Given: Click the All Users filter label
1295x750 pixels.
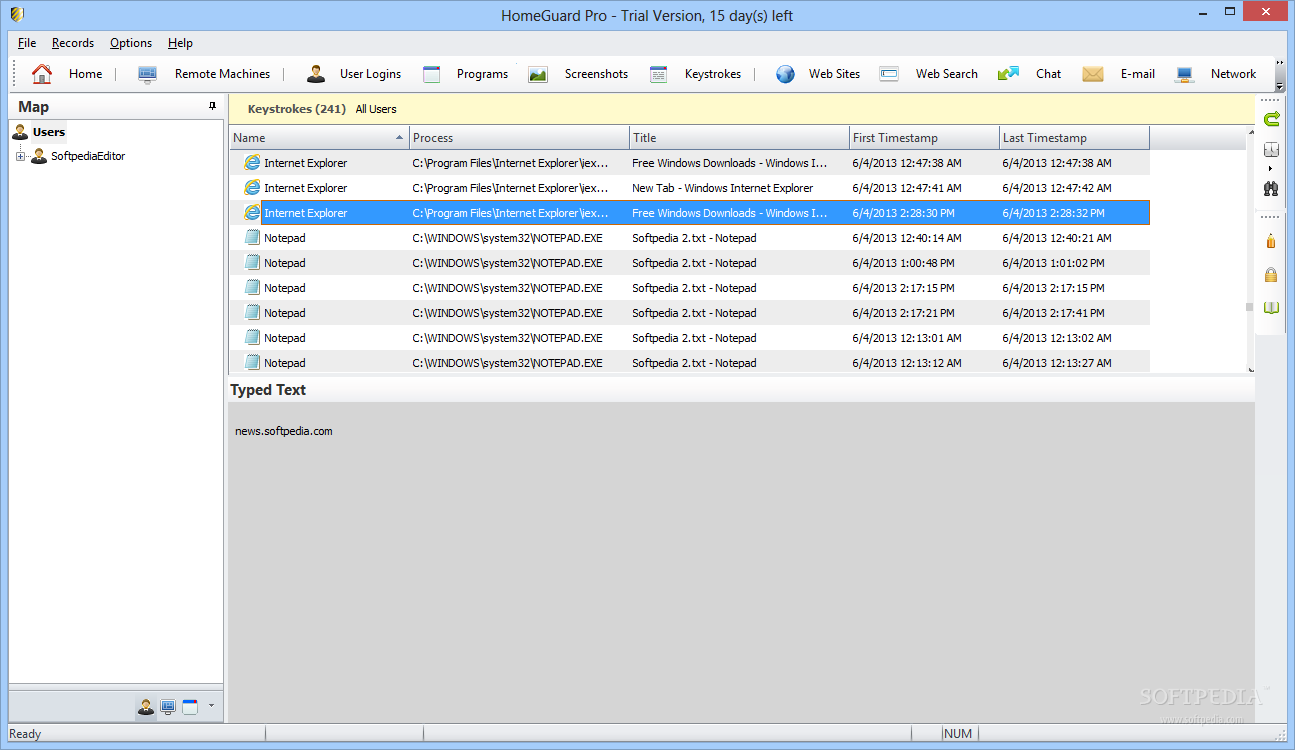Looking at the screenshot, I should point(376,109).
